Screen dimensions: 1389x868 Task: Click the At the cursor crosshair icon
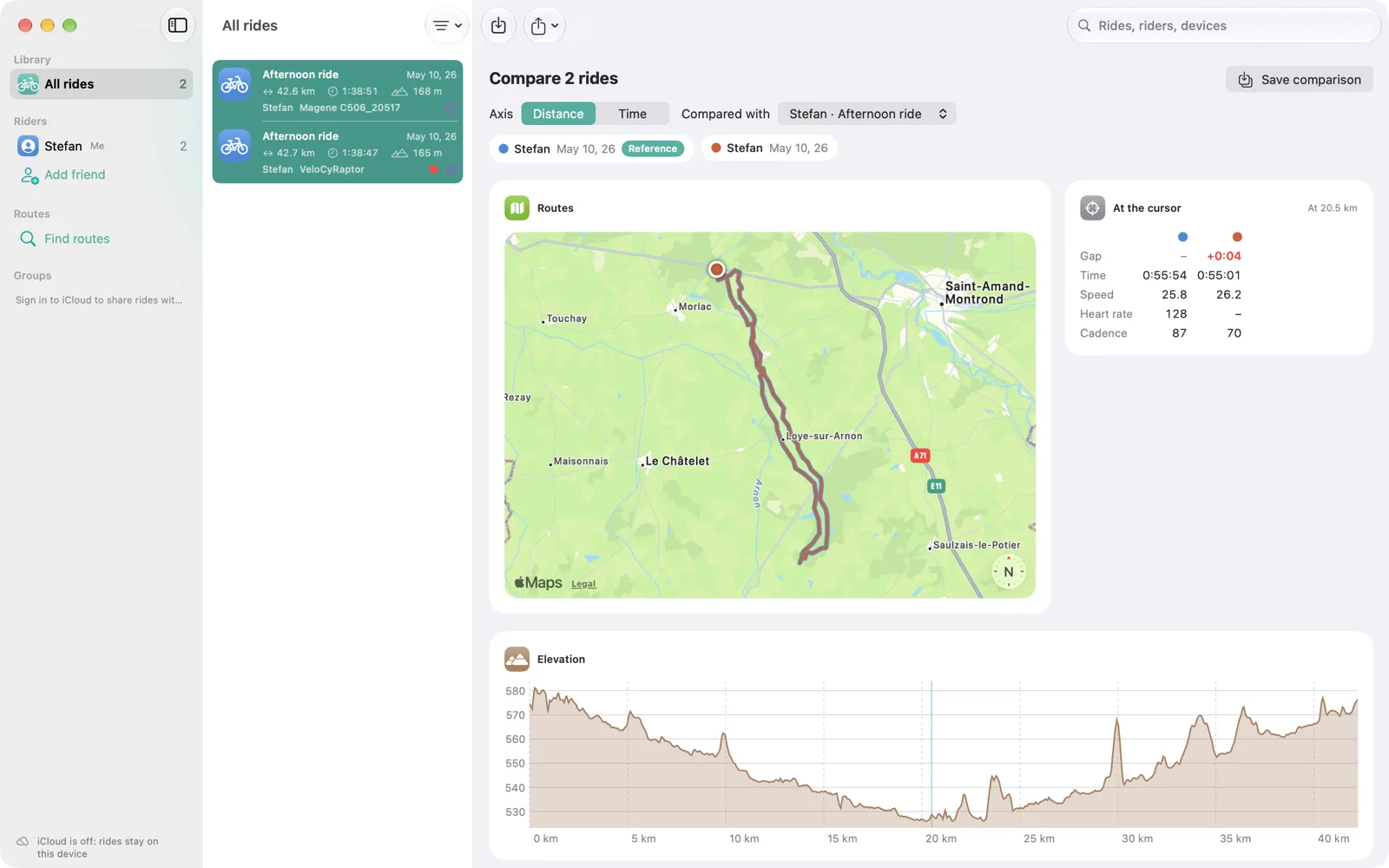tap(1092, 208)
